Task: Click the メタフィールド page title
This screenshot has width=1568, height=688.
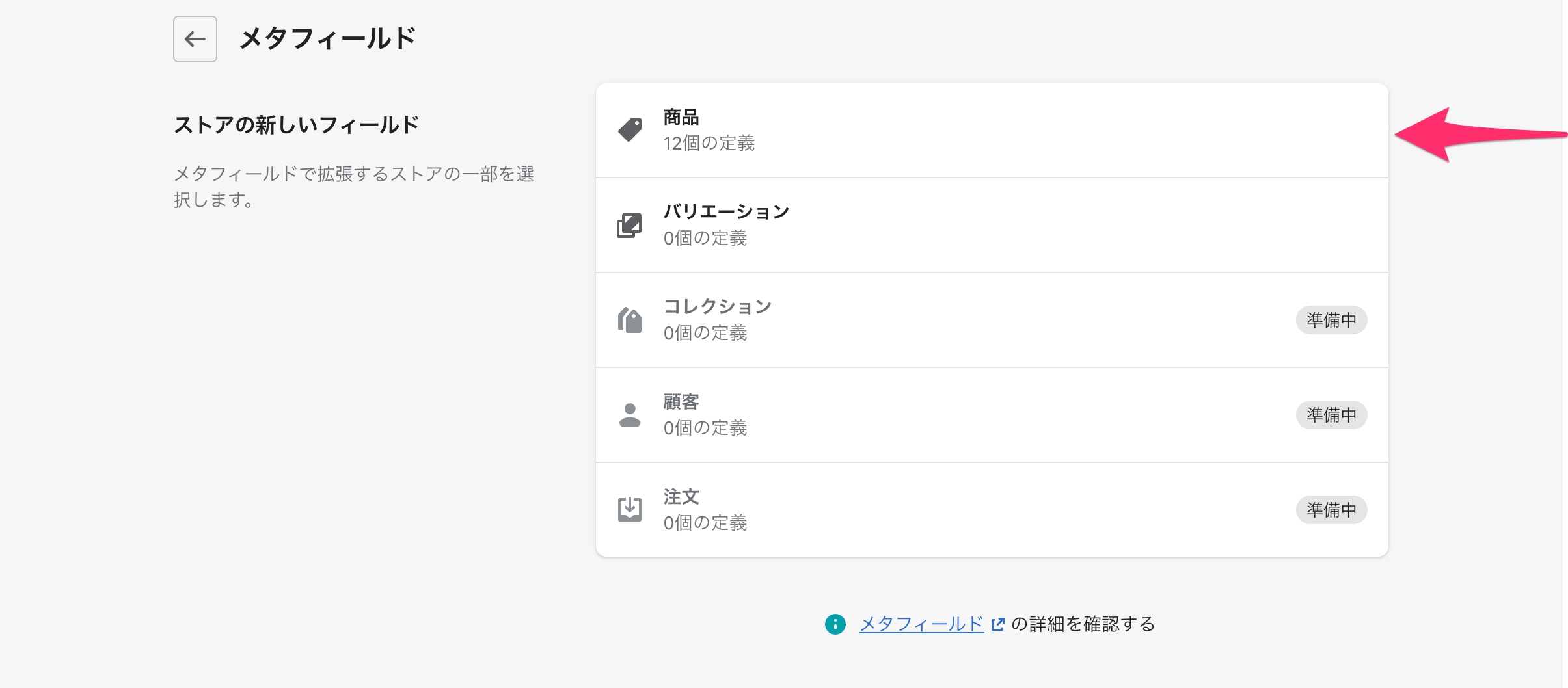Action: tap(327, 38)
